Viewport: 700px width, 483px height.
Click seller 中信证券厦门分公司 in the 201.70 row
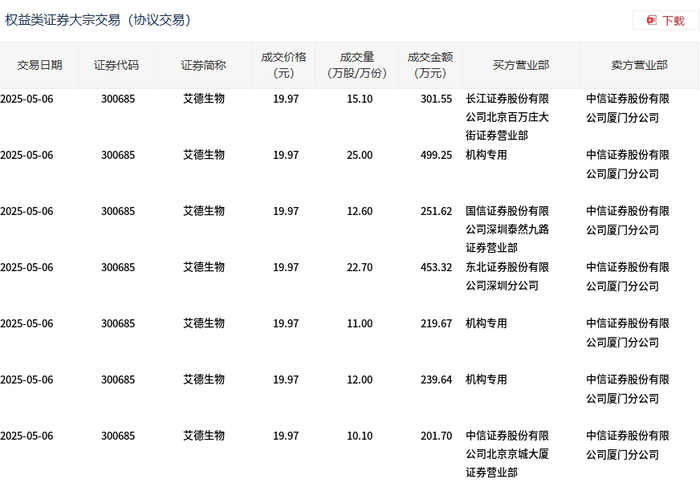[628, 446]
